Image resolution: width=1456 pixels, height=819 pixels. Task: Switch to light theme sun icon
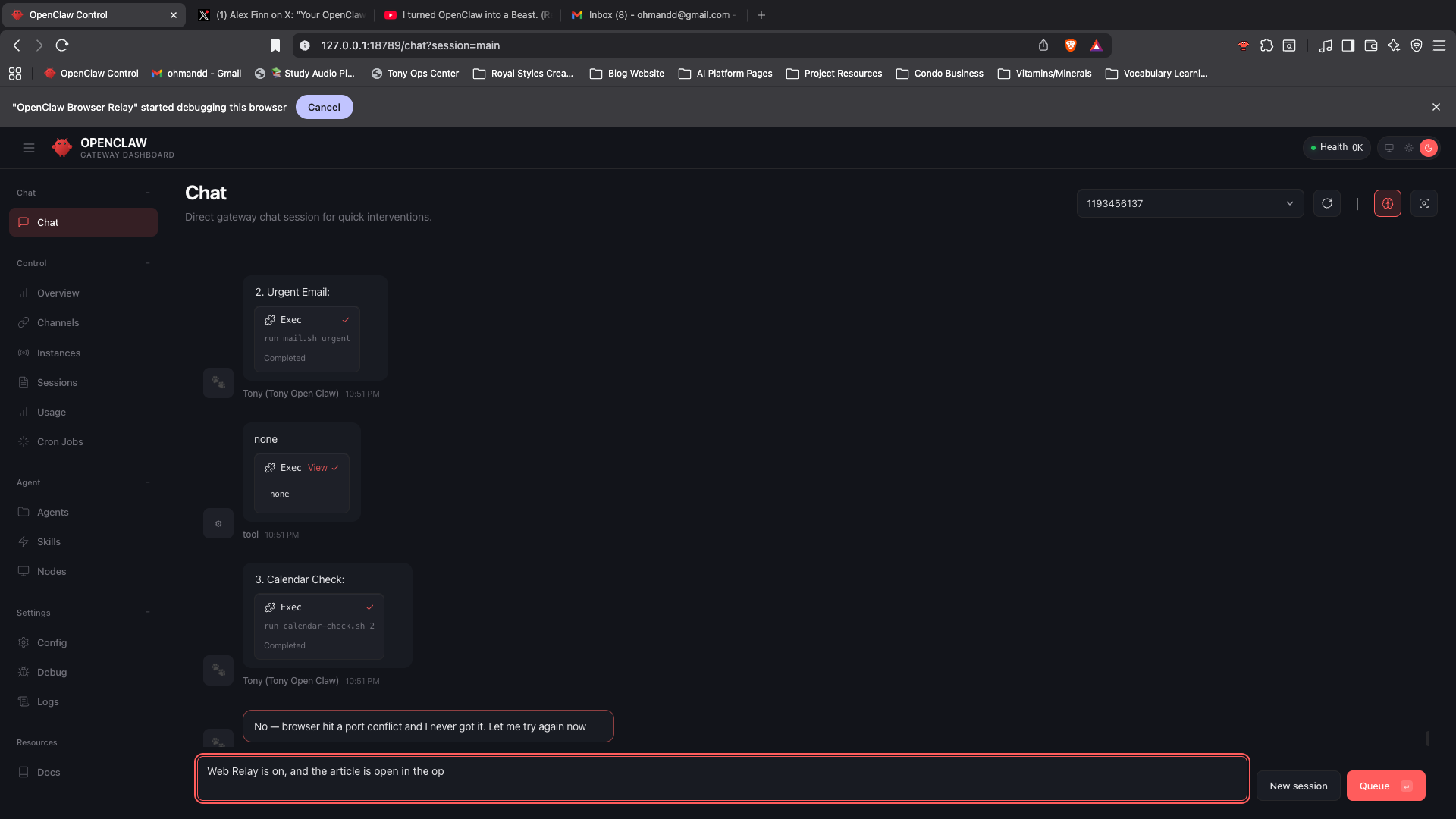point(1409,148)
